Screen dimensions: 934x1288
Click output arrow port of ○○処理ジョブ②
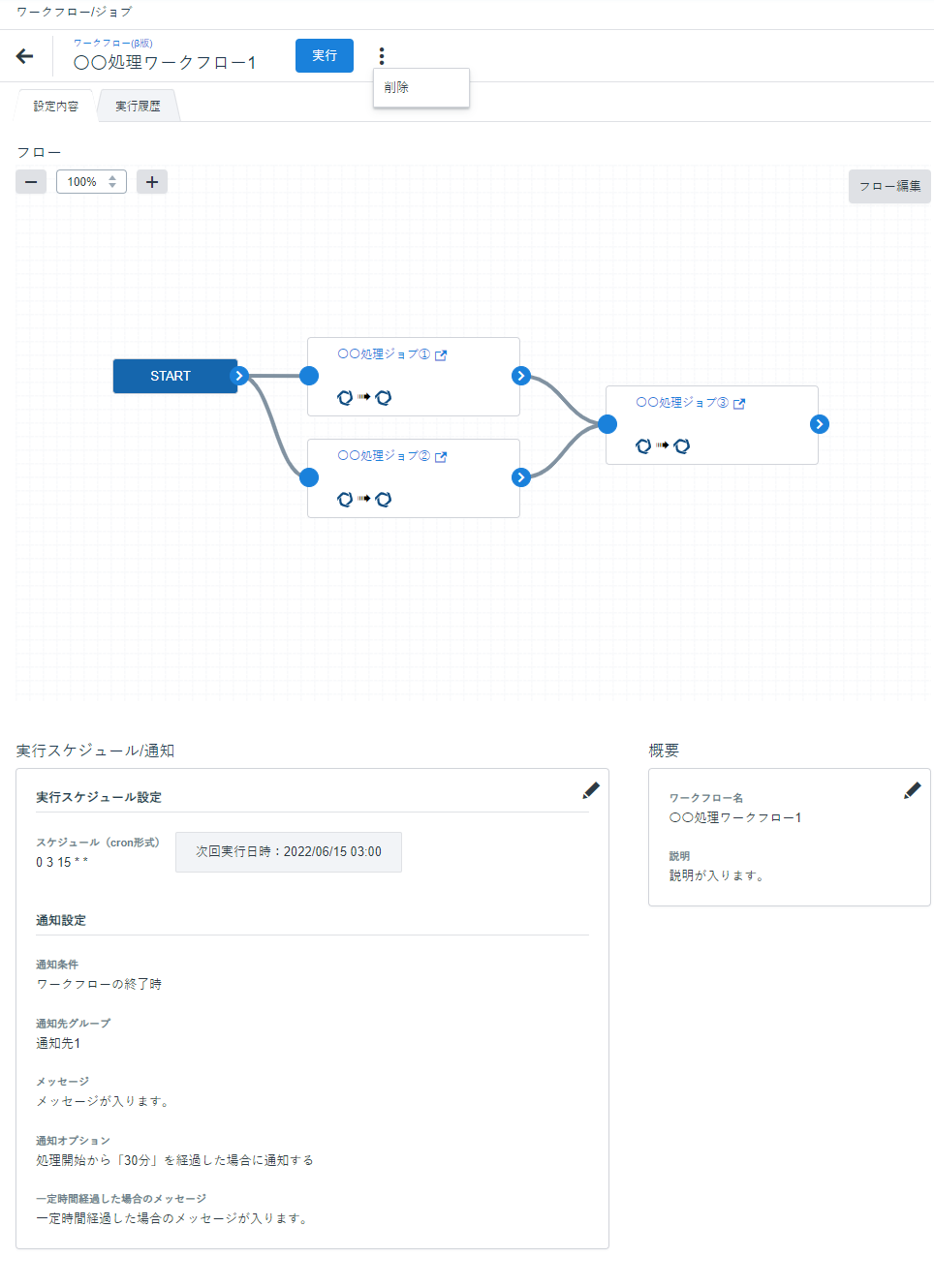coord(521,476)
